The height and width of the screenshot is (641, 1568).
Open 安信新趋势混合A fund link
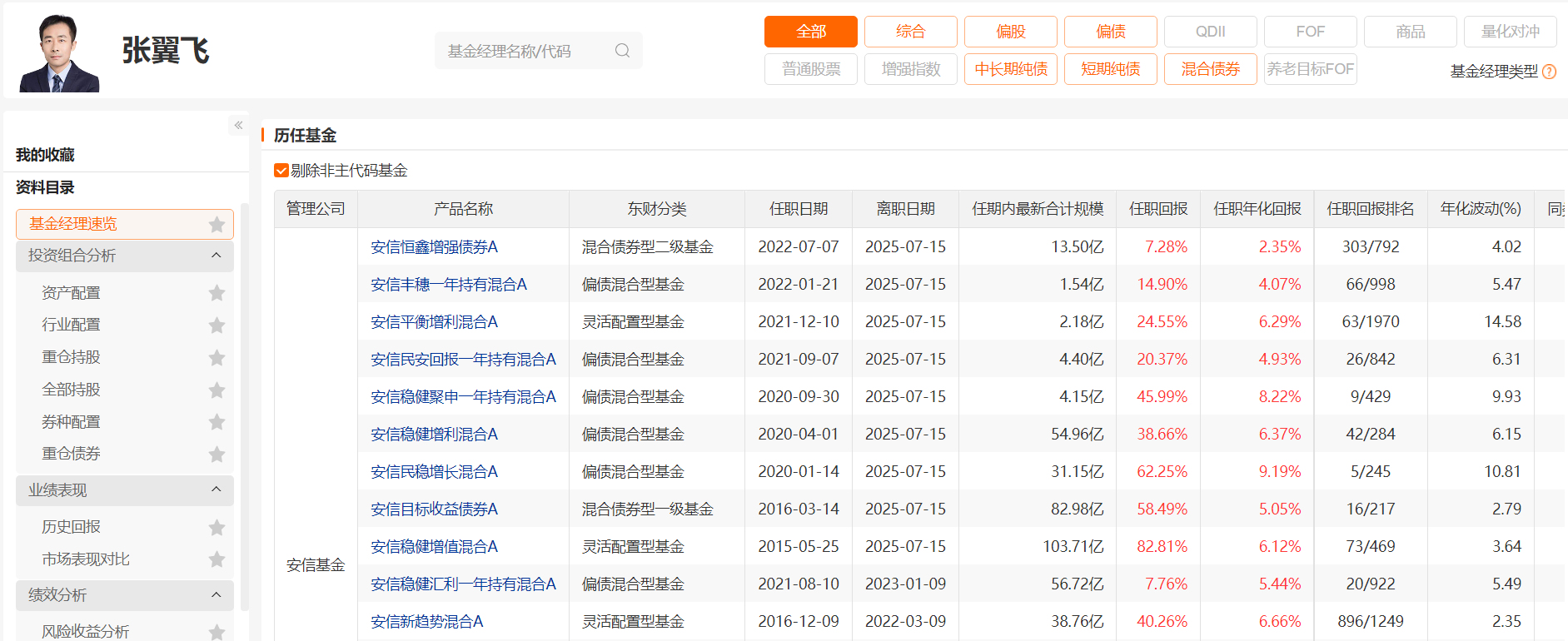point(426,622)
